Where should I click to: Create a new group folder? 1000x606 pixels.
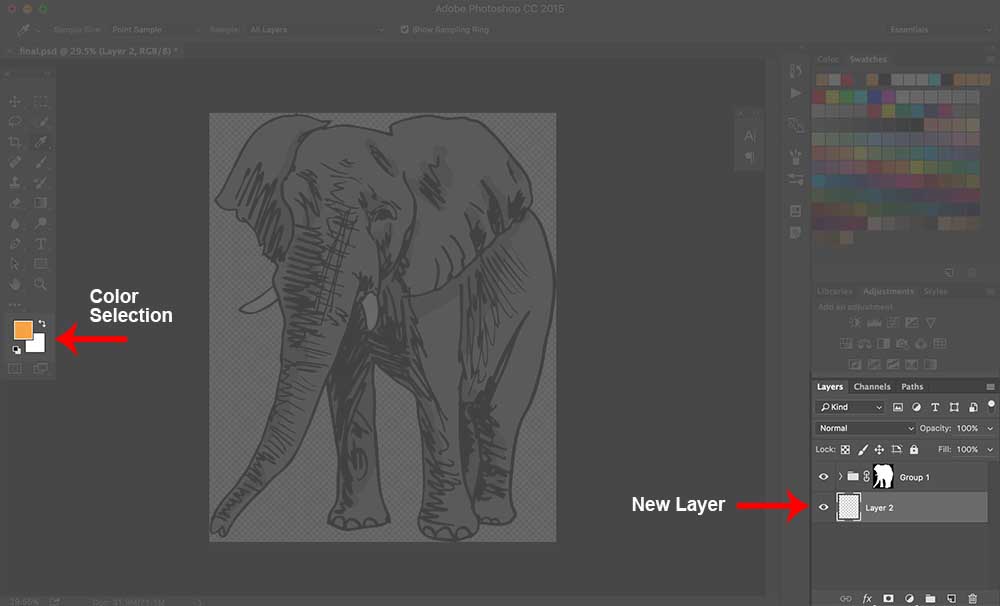click(930, 598)
